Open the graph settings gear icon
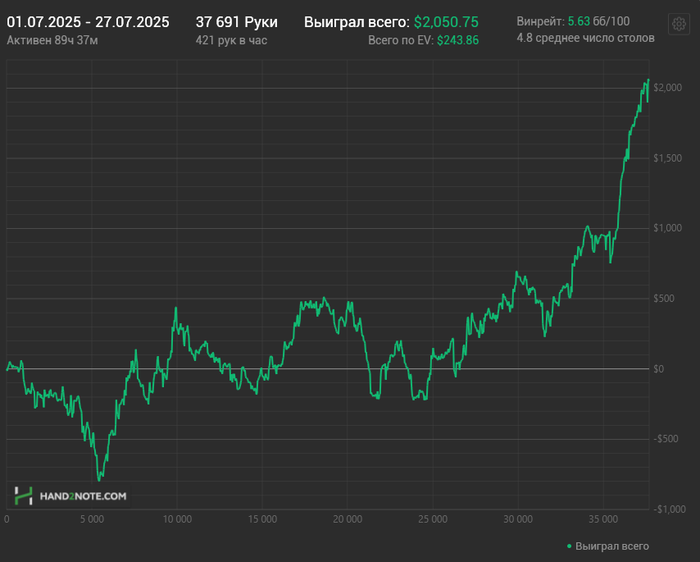Image resolution: width=700 pixels, height=562 pixels. (679, 24)
